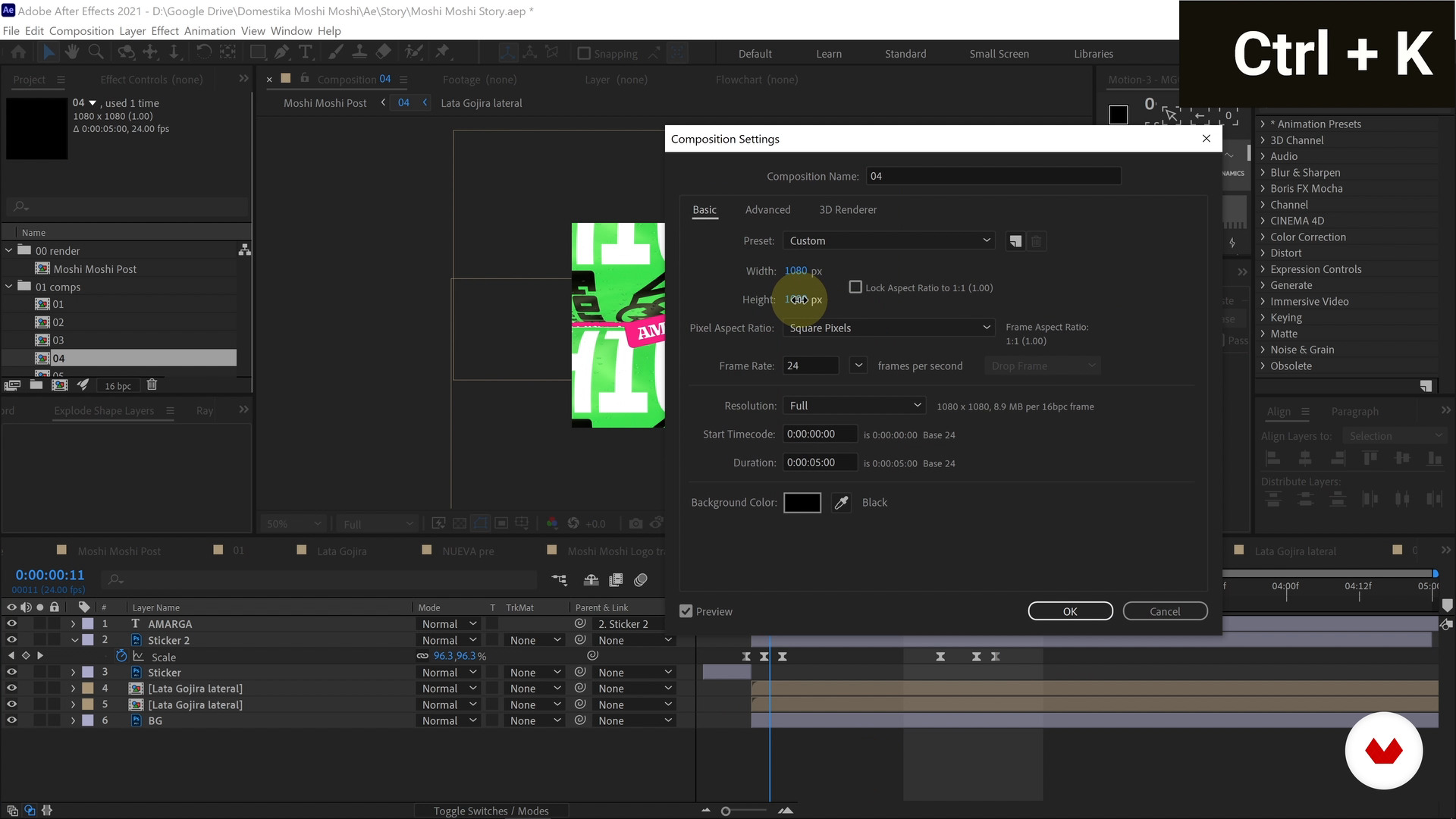Select the Eraser tool
This screenshot has width=1456, height=819.
tap(384, 52)
